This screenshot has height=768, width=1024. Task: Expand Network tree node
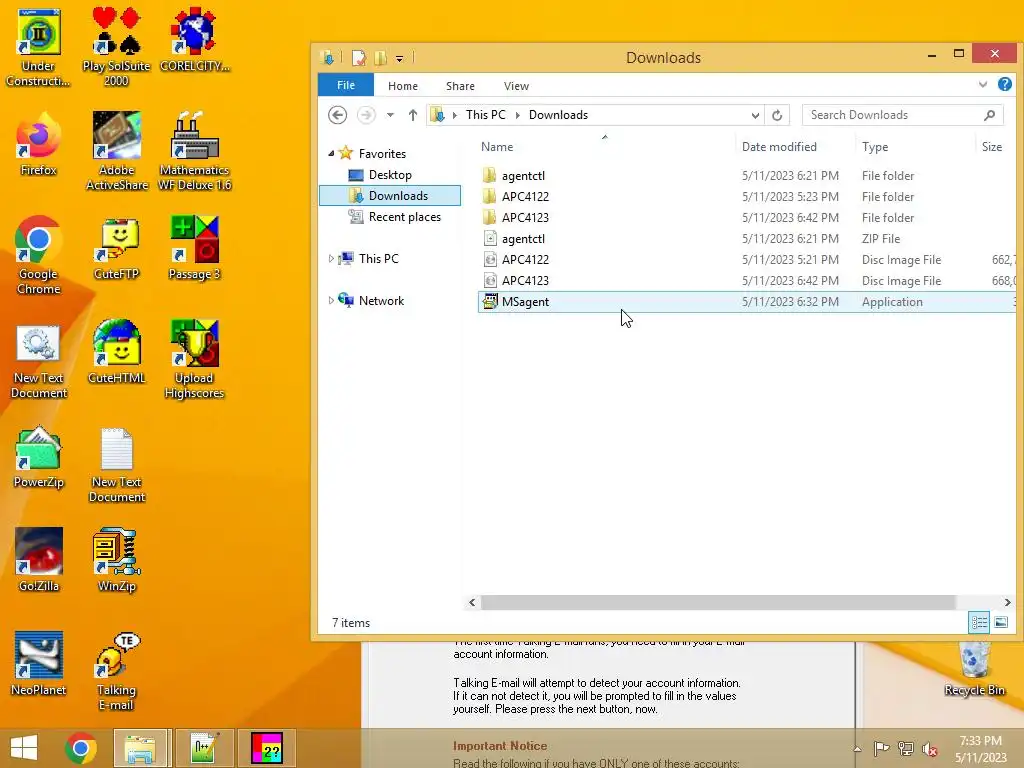point(331,300)
